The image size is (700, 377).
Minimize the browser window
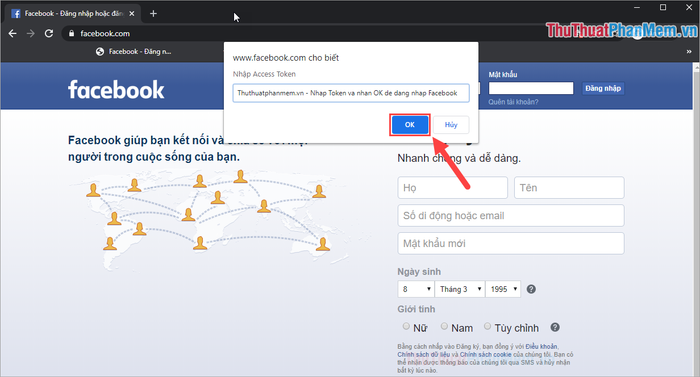pos(637,8)
